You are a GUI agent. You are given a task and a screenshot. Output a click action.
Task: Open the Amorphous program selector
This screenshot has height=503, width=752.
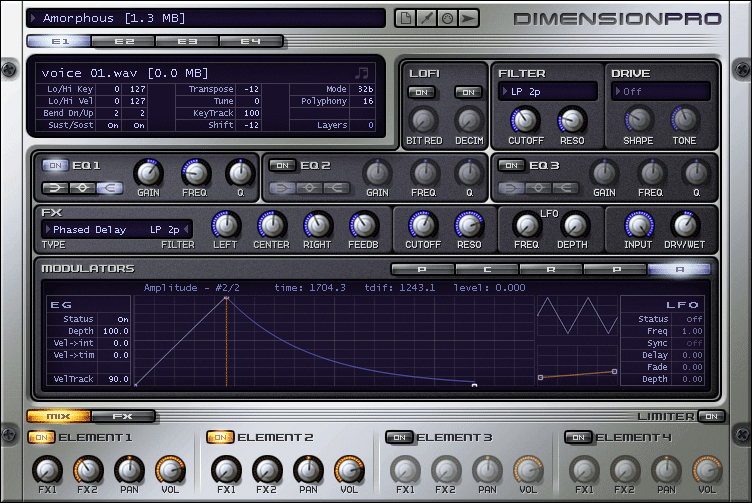[x=206, y=18]
